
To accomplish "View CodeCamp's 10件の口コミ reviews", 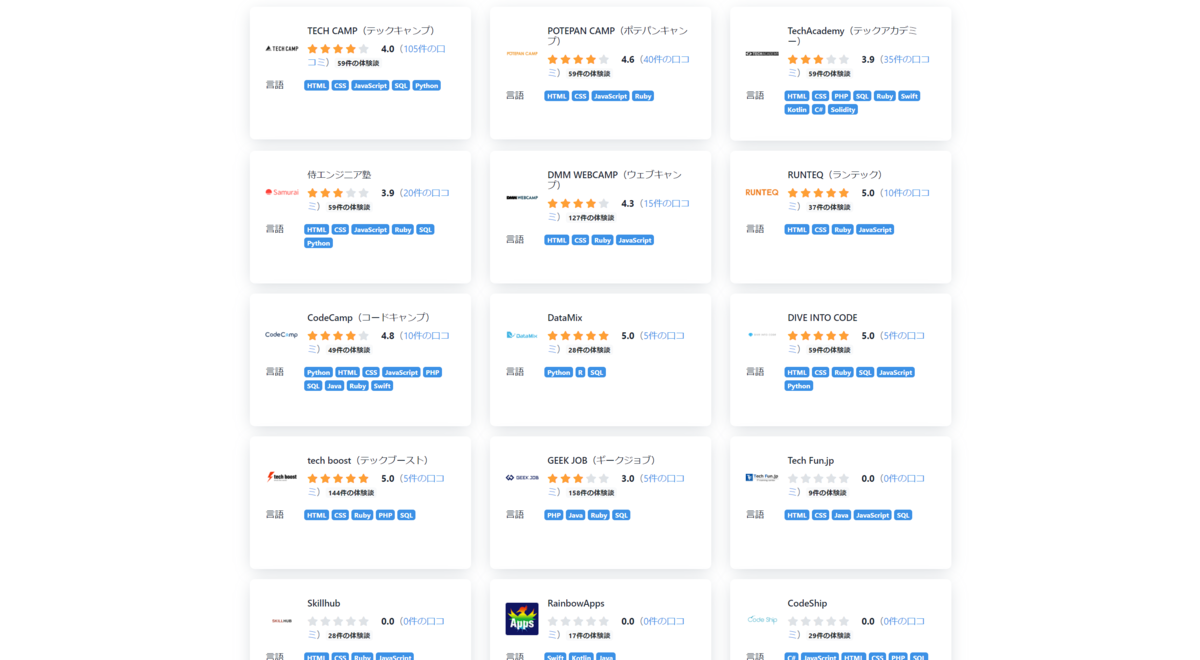I will (x=378, y=342).
